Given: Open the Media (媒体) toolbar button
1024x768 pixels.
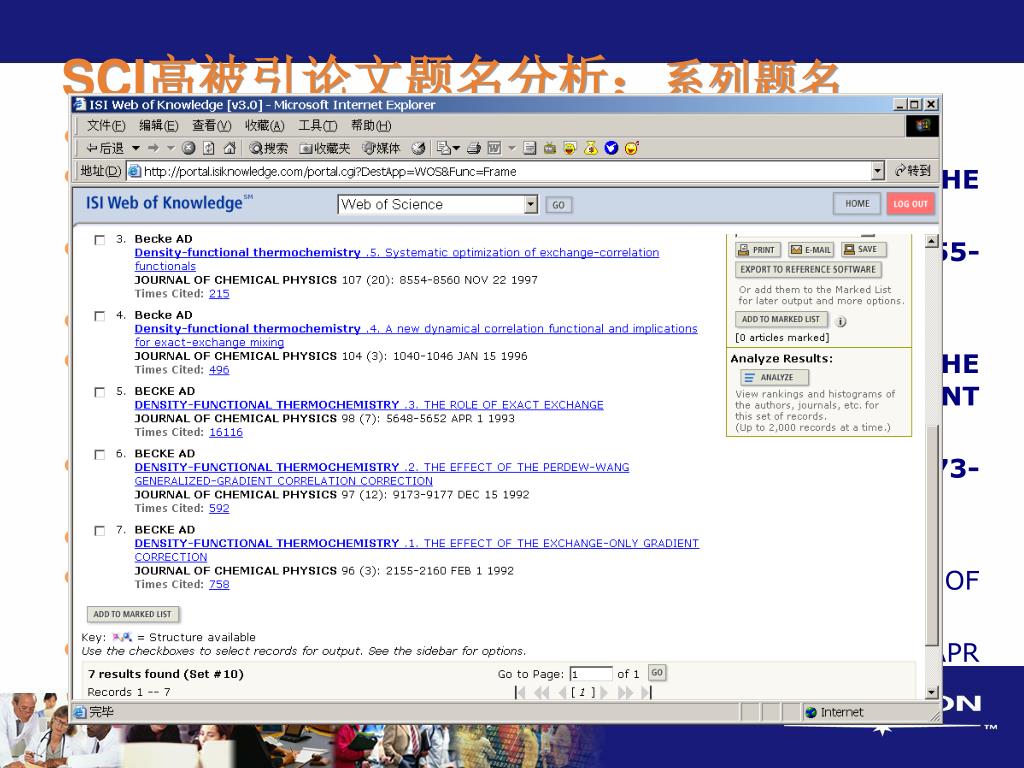Looking at the screenshot, I should [x=381, y=148].
